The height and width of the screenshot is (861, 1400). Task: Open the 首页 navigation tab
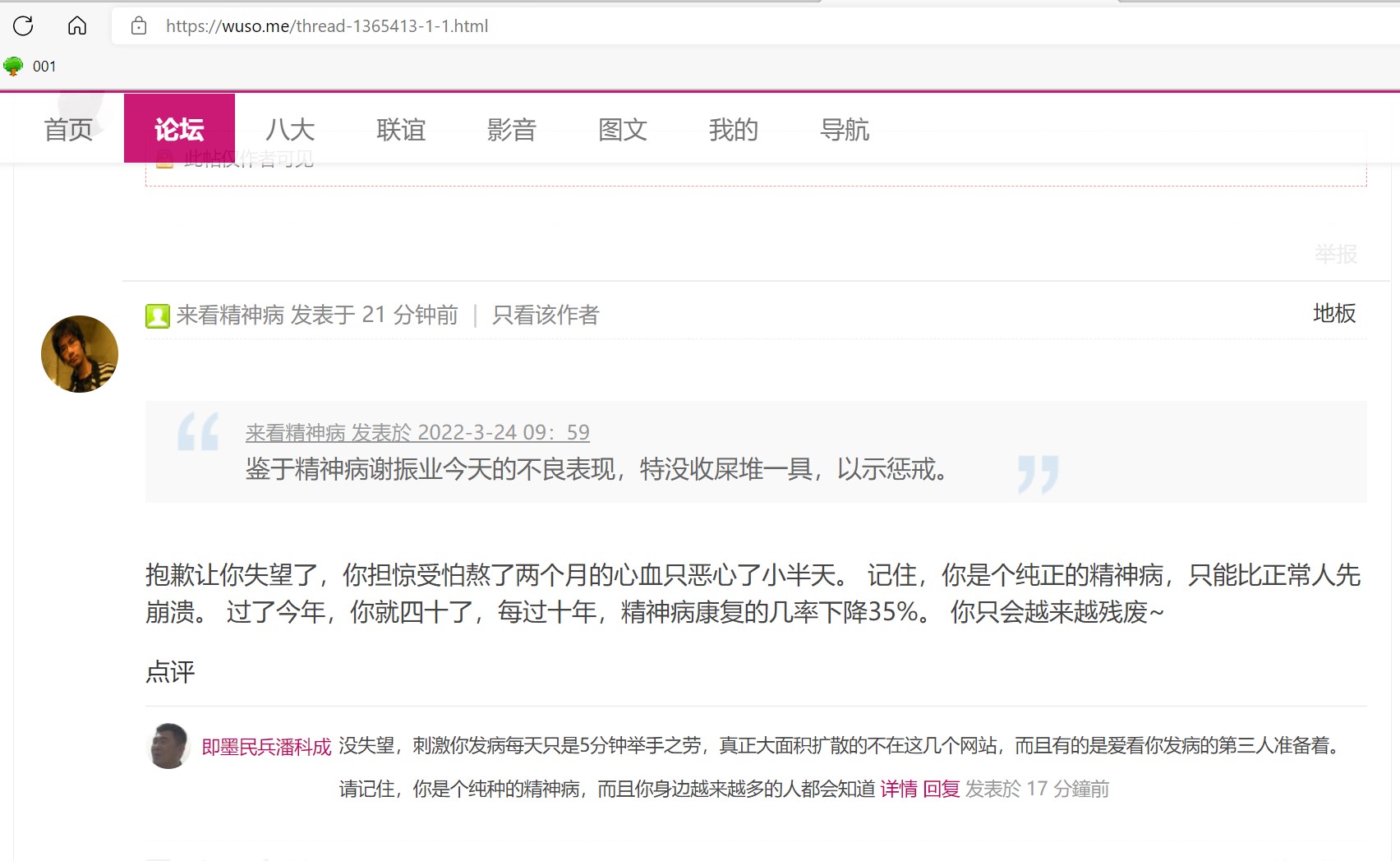click(x=68, y=129)
